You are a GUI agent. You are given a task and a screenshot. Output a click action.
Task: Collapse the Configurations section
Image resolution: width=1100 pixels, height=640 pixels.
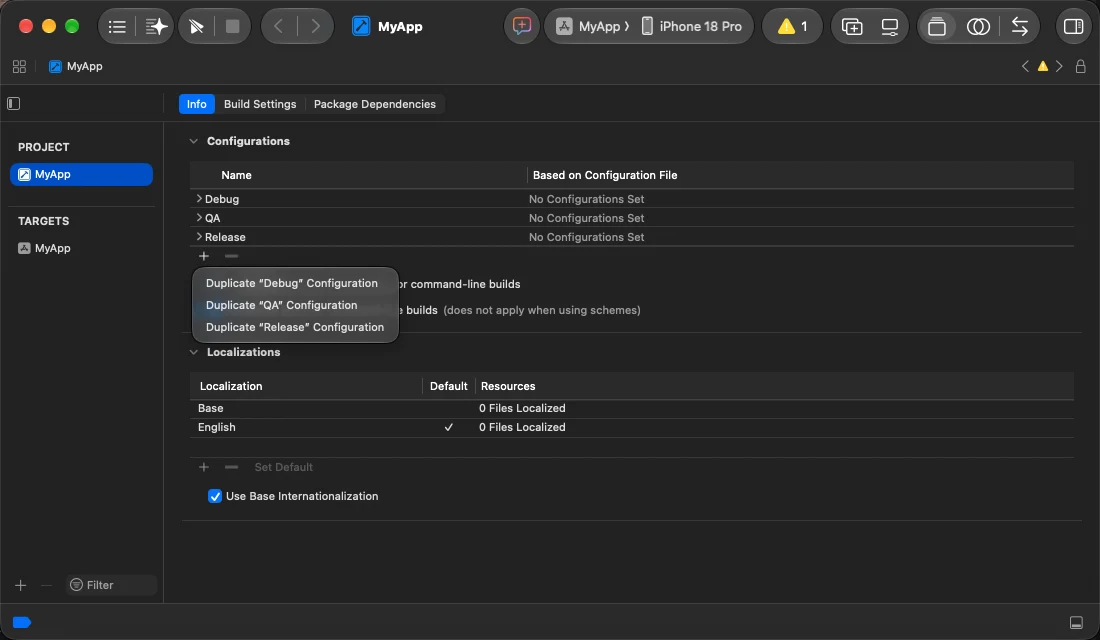[194, 142]
